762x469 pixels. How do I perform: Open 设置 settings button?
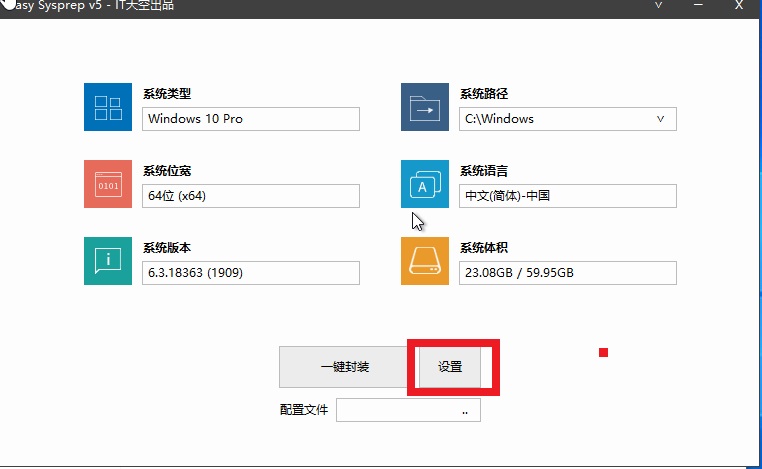tap(450, 367)
